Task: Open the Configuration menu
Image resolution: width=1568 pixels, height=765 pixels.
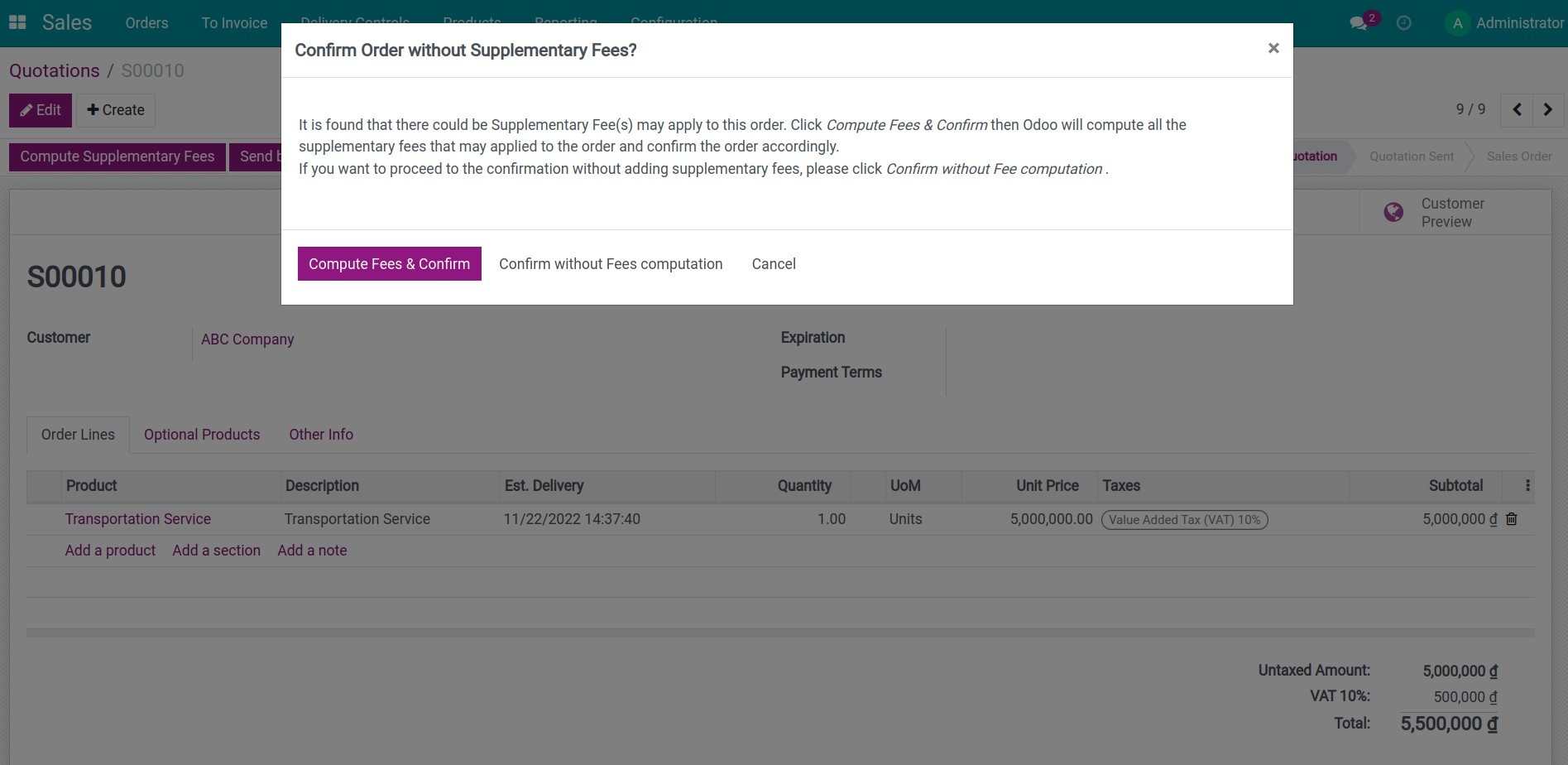Action: click(674, 22)
